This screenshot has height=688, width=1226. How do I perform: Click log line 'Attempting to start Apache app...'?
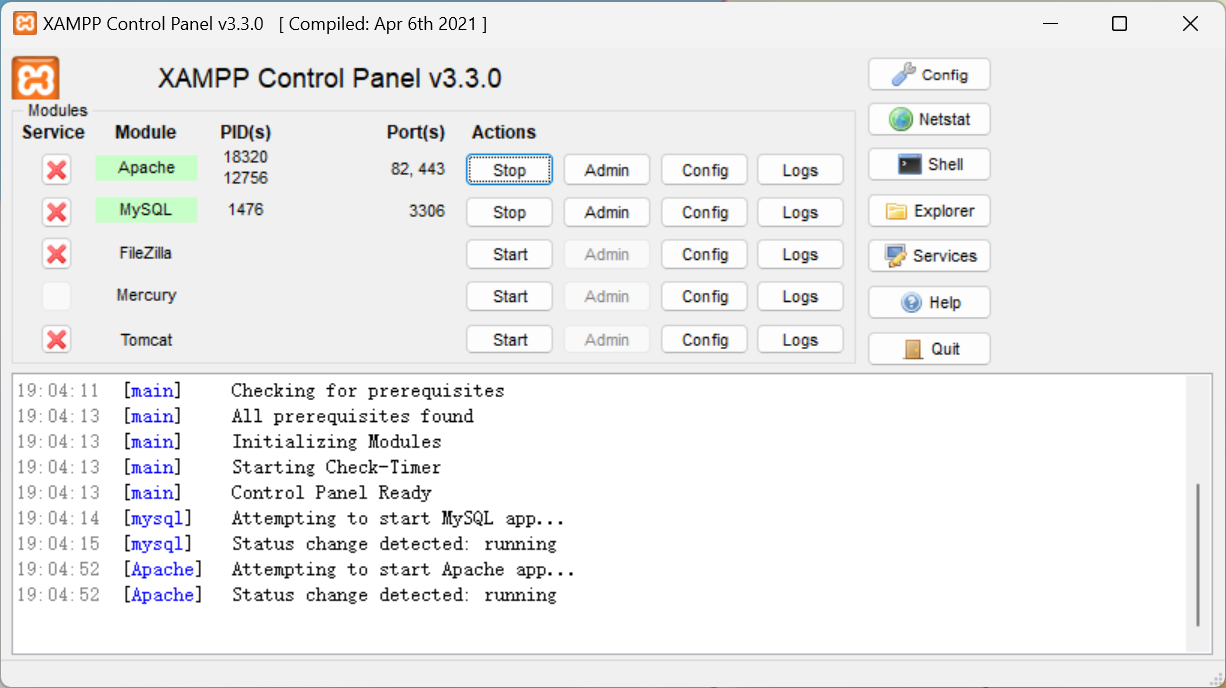coord(403,570)
